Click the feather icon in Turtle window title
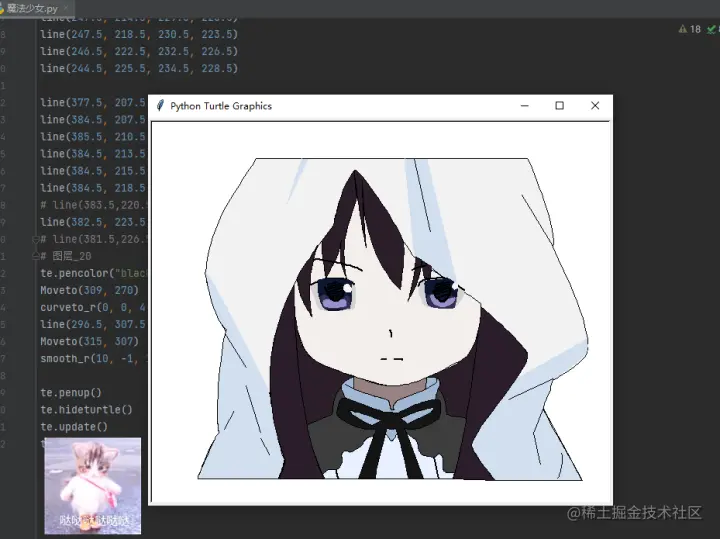The image size is (720, 539). pos(160,106)
